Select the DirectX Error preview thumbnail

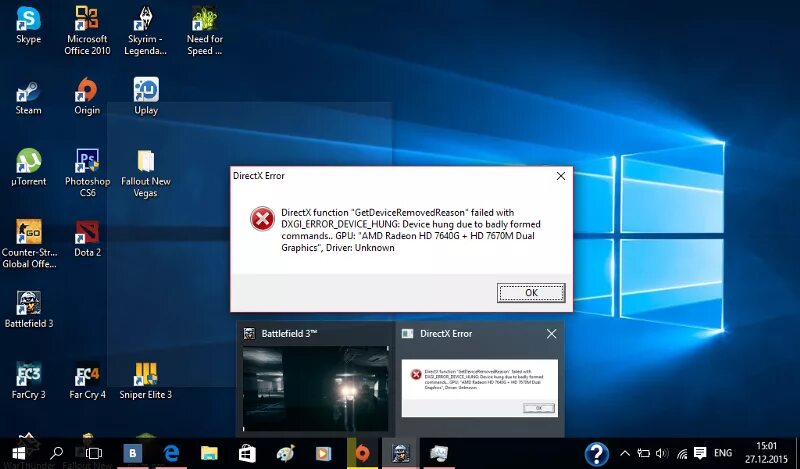tap(480, 388)
